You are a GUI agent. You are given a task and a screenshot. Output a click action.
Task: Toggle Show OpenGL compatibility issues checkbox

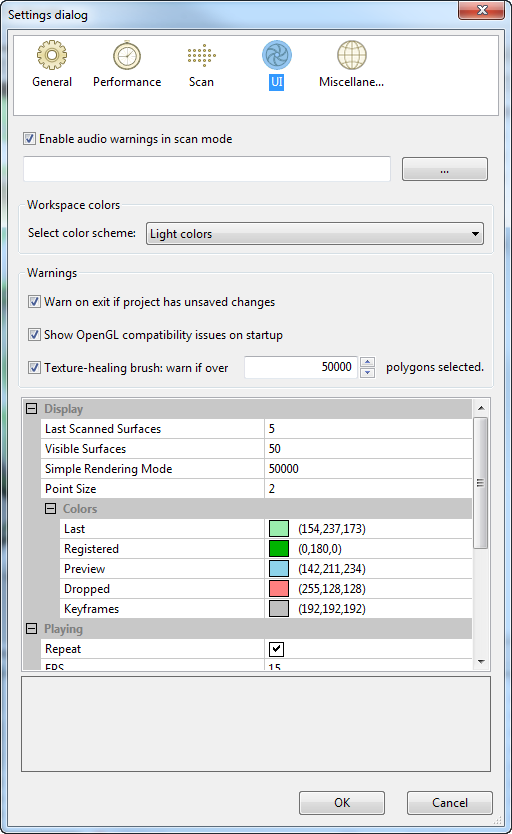(x=34, y=335)
